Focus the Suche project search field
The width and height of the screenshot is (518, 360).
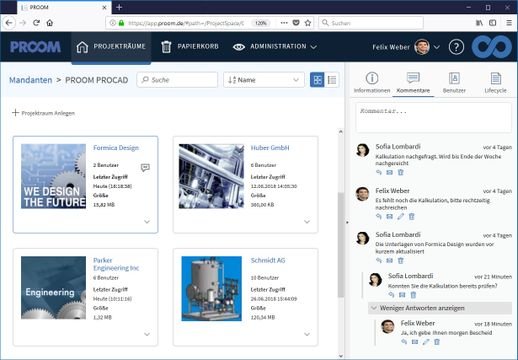[x=177, y=80]
